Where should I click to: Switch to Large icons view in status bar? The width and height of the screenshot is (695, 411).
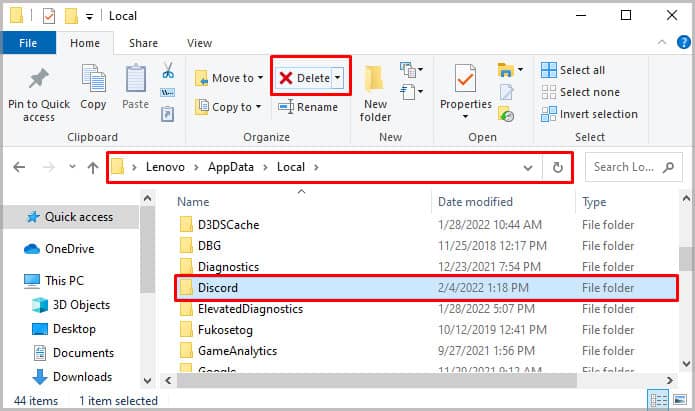click(x=679, y=400)
